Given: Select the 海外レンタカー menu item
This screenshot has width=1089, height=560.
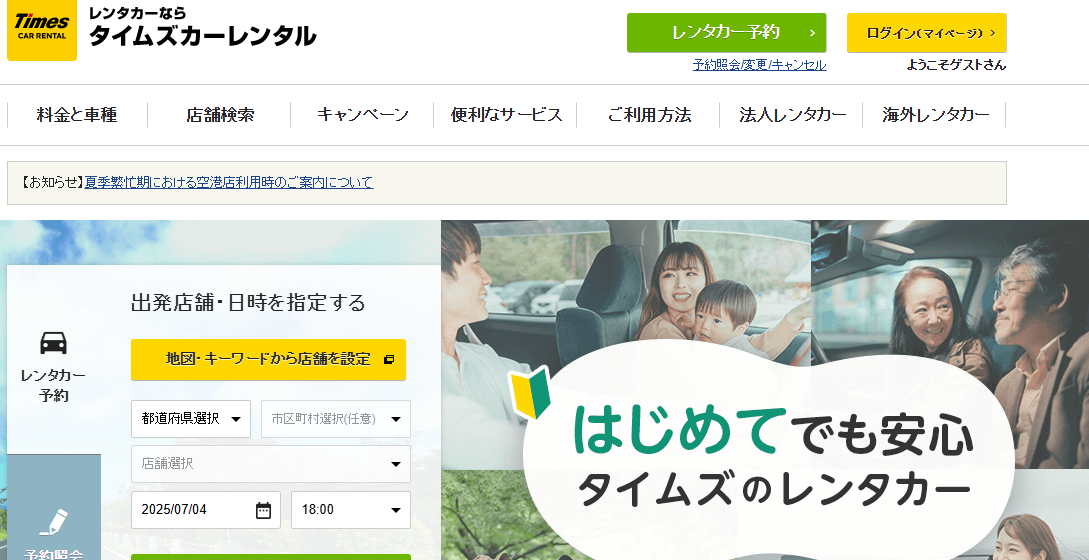Looking at the screenshot, I should tap(935, 115).
